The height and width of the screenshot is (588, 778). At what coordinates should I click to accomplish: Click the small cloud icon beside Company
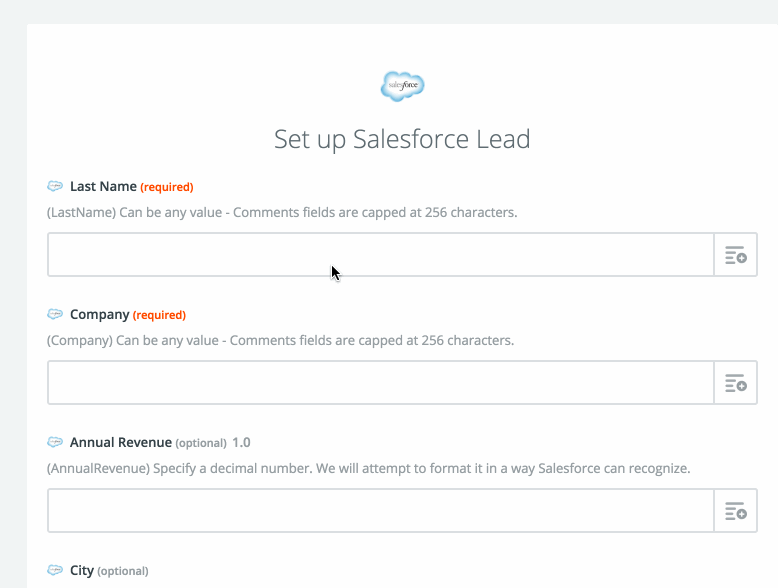(55, 315)
